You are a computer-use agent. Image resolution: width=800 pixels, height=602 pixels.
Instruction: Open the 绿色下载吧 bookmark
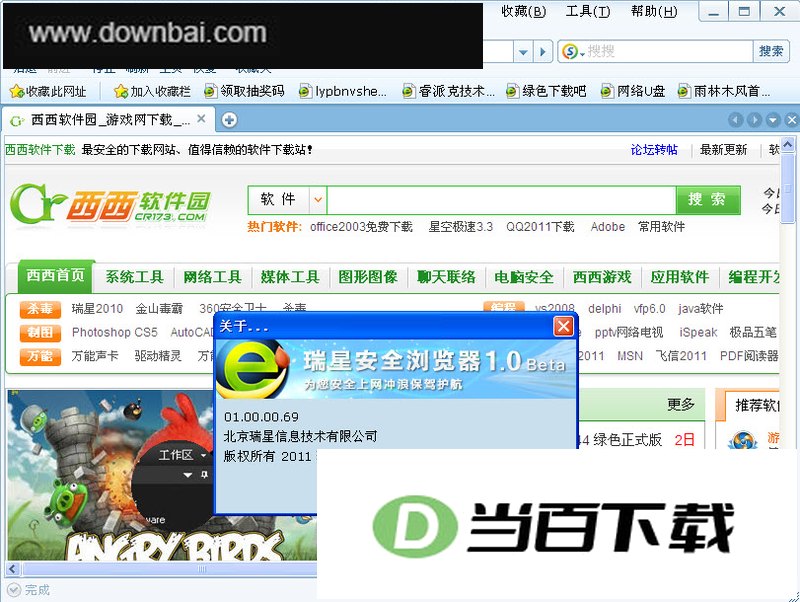coord(546,91)
